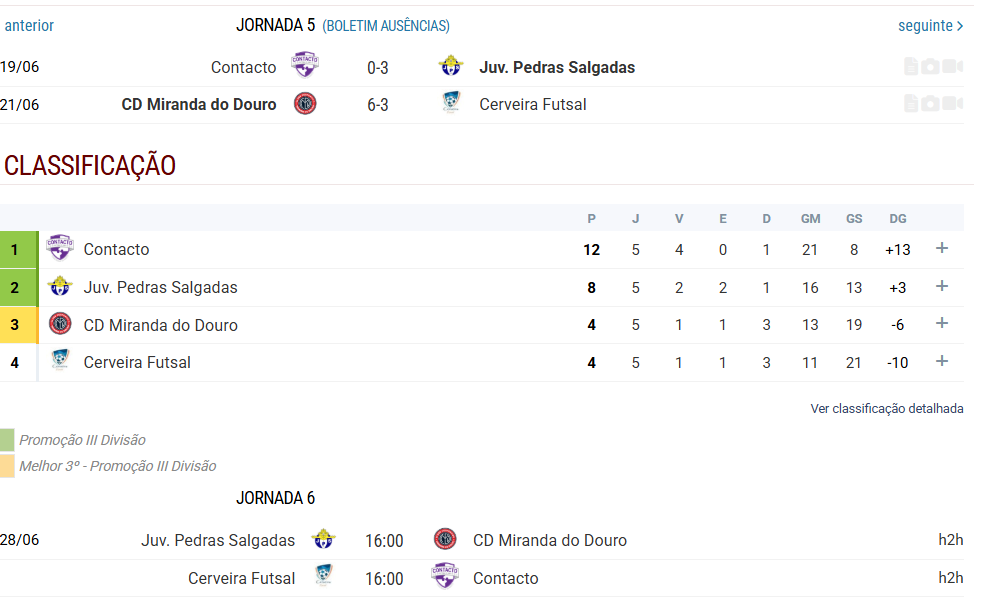Expand CD Miranda do Douro standings row
The height and width of the screenshot is (616, 982).
[942, 323]
